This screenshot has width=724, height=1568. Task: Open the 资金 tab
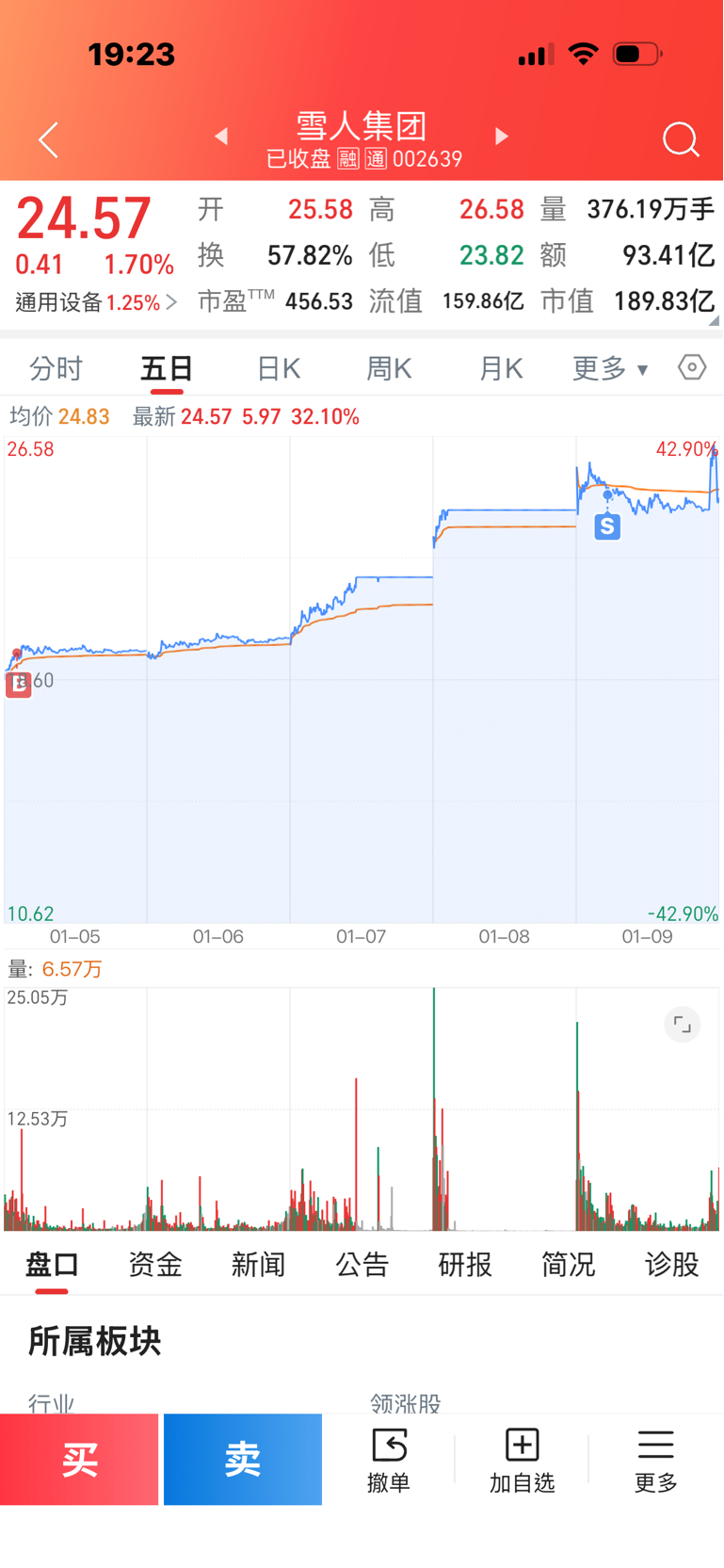(x=155, y=1265)
